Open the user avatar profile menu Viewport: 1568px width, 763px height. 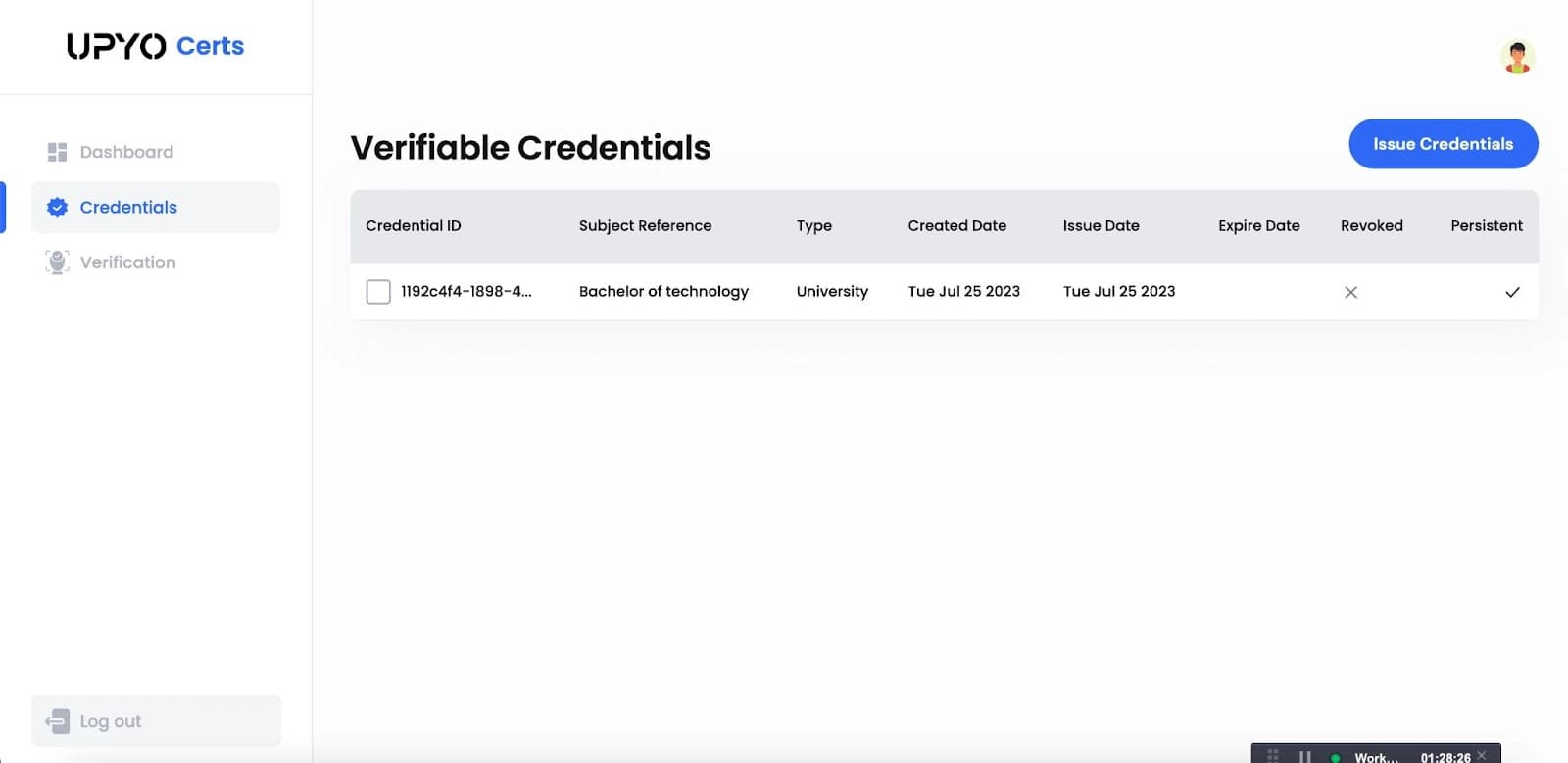click(x=1517, y=57)
